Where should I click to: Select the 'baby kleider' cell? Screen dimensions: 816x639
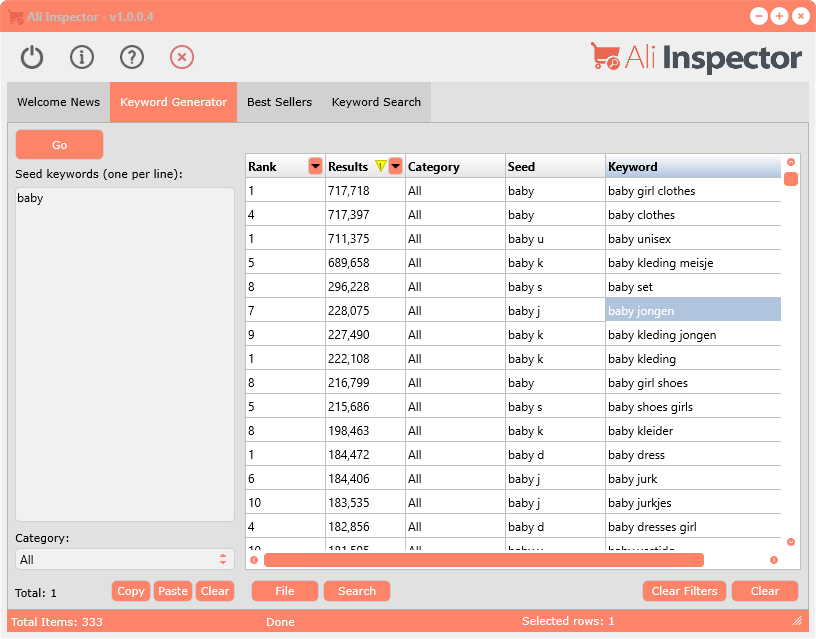coord(693,431)
